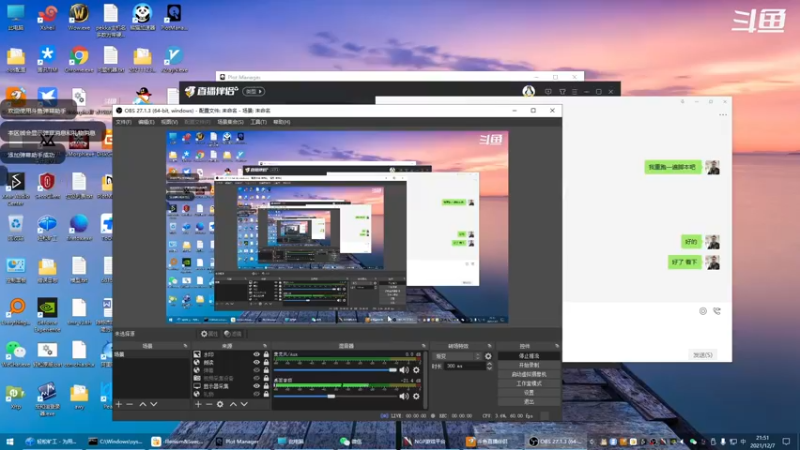Screen dimensions: 800x450
Task: Click the 属性 properties button above the docks
Action: (209, 334)
